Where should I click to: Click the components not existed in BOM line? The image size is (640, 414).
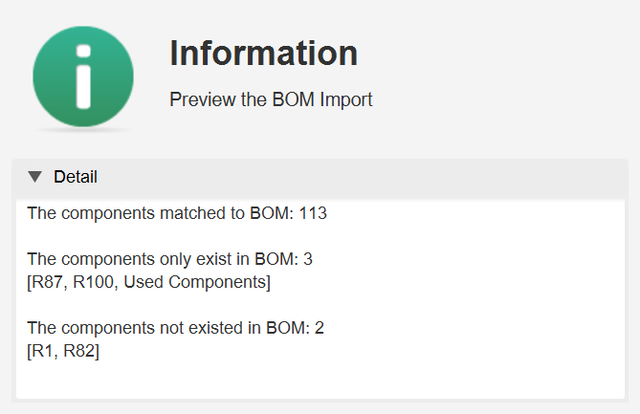[176, 328]
